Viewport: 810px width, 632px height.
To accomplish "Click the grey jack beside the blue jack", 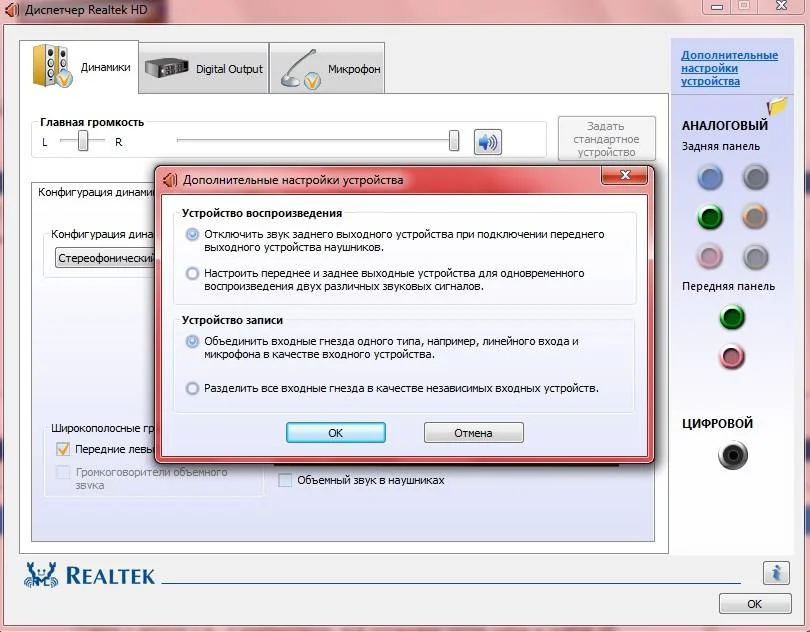I will pyautogui.click(x=755, y=177).
